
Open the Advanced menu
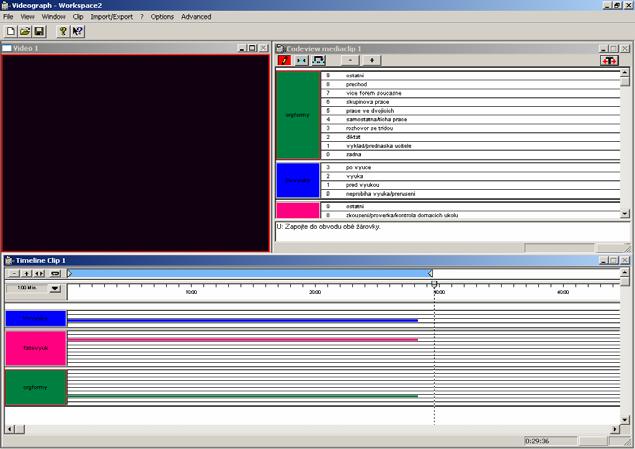click(x=196, y=17)
